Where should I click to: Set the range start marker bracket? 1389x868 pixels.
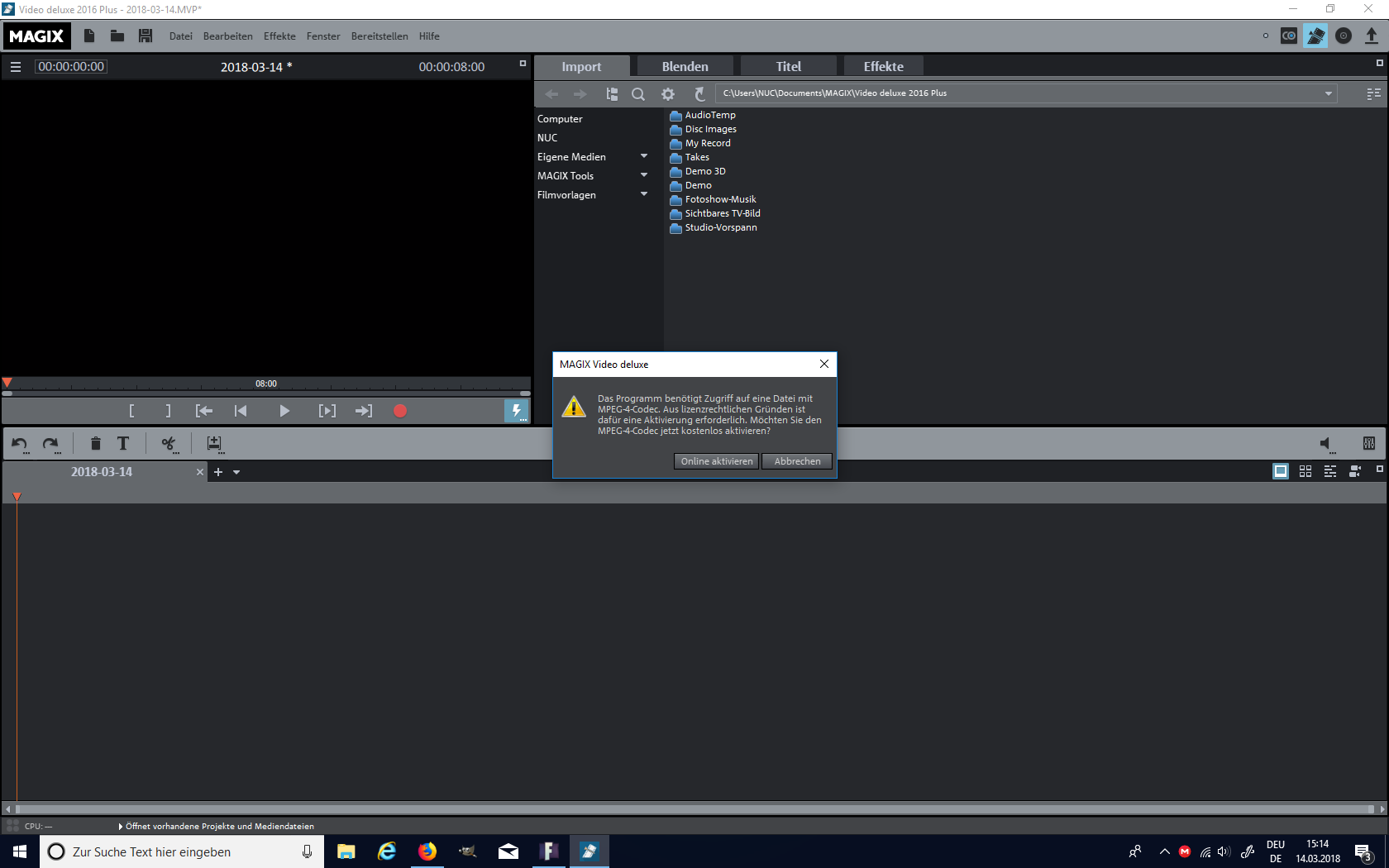pyautogui.click(x=131, y=411)
